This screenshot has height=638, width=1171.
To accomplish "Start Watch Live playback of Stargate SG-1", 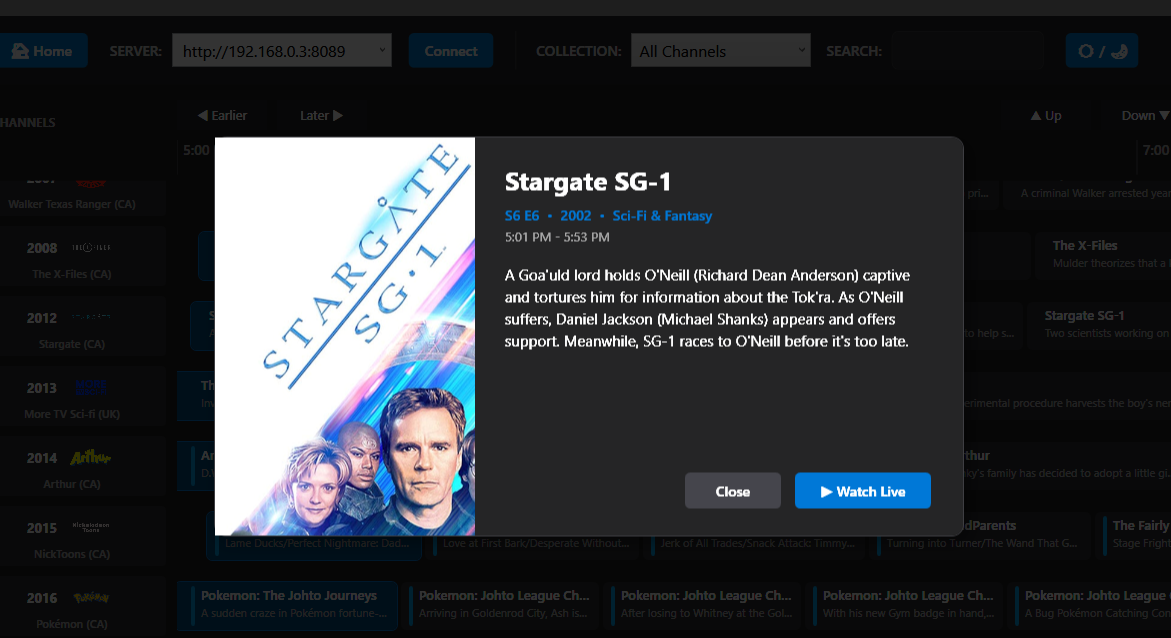I will pyautogui.click(x=863, y=491).
